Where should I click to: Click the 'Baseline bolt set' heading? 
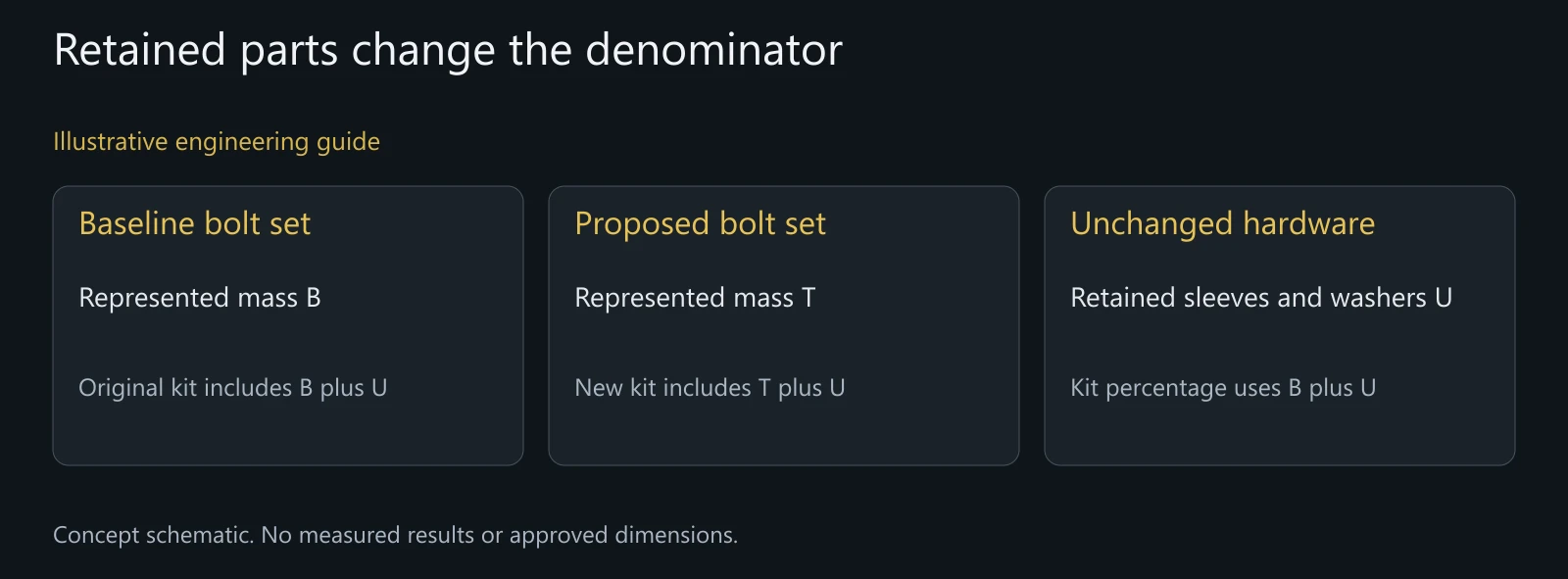[x=194, y=223]
